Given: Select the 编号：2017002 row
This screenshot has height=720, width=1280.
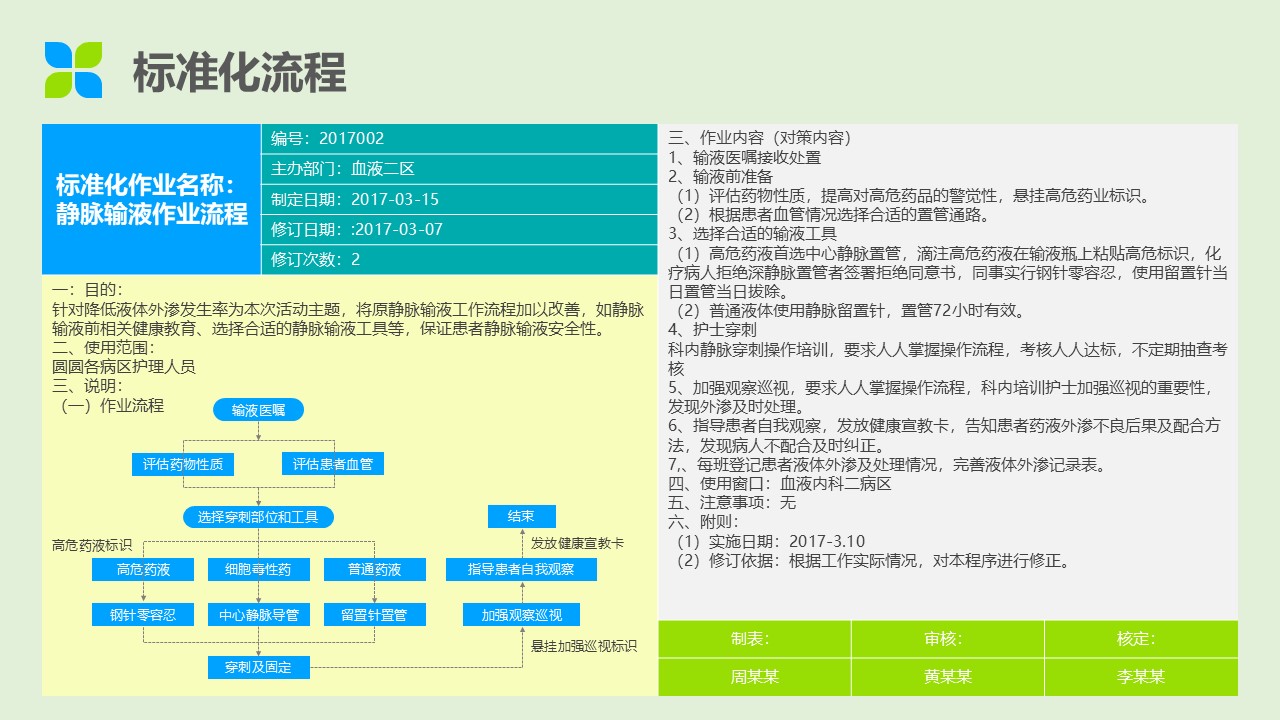Looking at the screenshot, I should pyautogui.click(x=458, y=139).
